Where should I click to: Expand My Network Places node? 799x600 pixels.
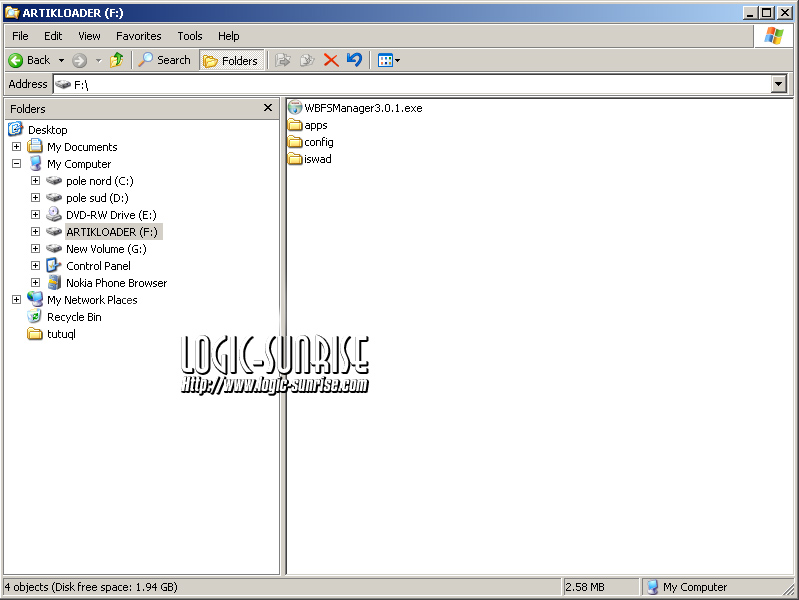coord(16,299)
